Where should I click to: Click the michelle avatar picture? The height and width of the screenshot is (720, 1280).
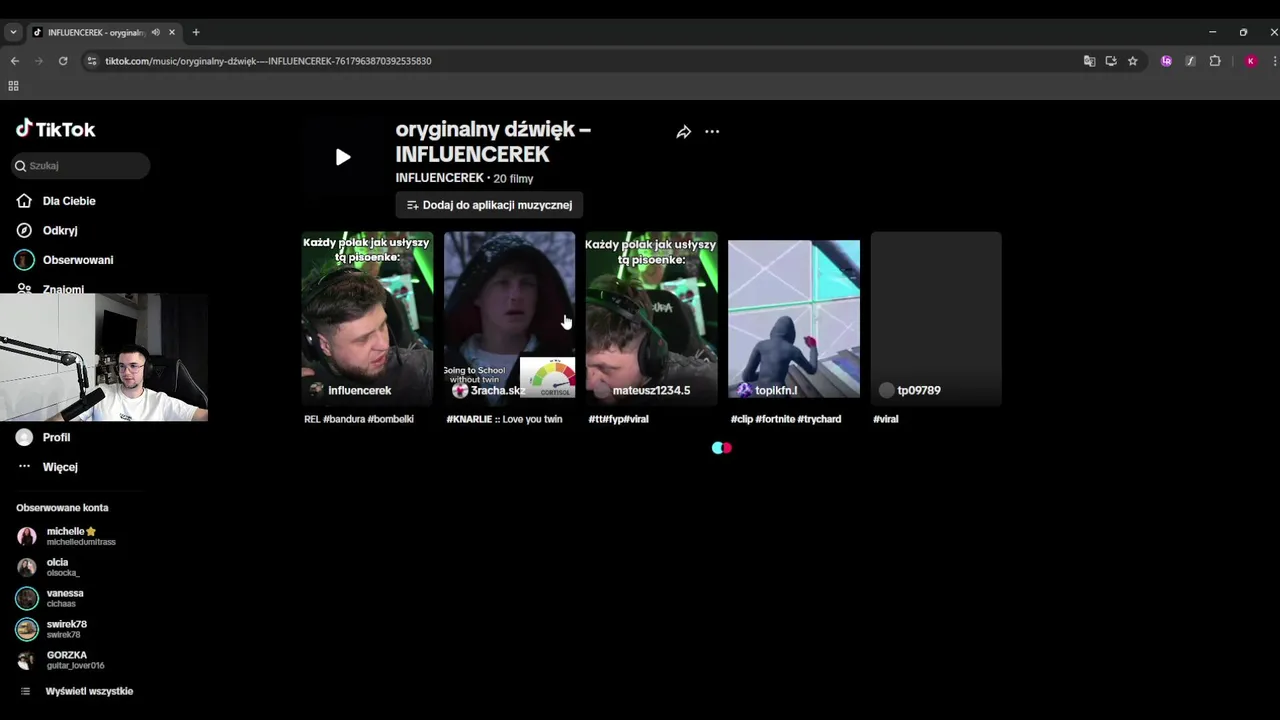coord(27,536)
